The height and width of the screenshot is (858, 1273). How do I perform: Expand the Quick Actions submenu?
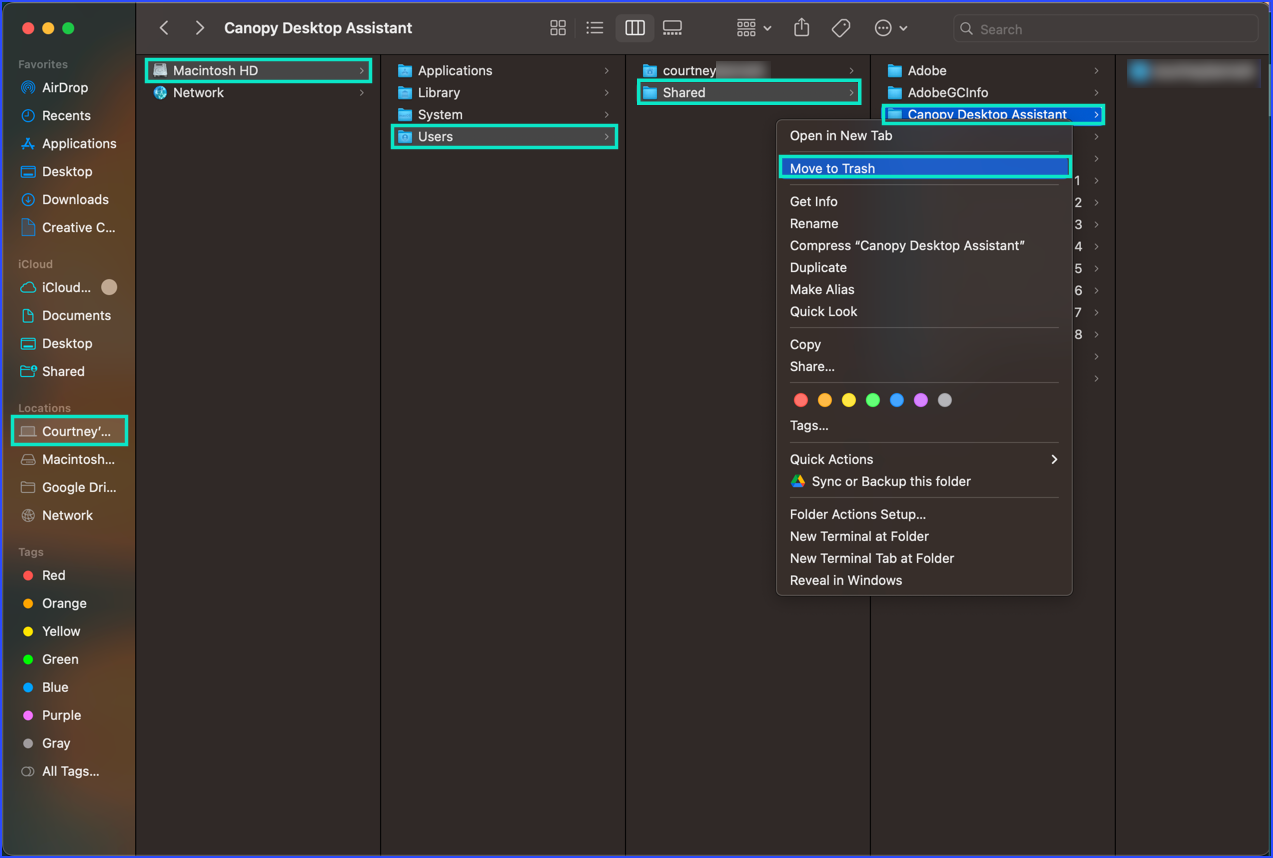point(924,460)
